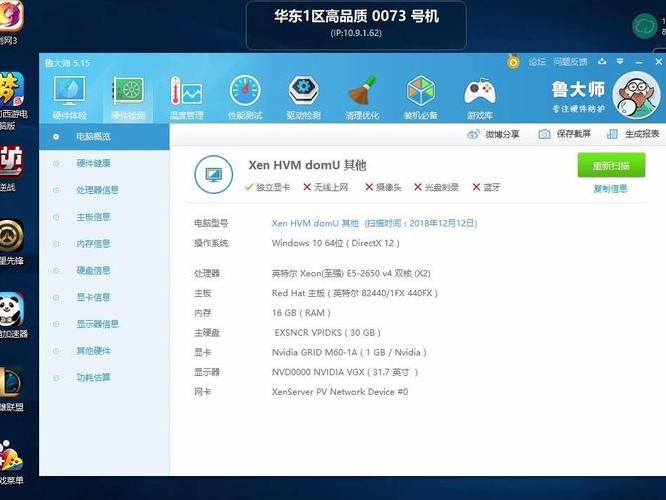Click the Red Hat 主板 motherboard value
The height and width of the screenshot is (500, 666).
point(355,293)
